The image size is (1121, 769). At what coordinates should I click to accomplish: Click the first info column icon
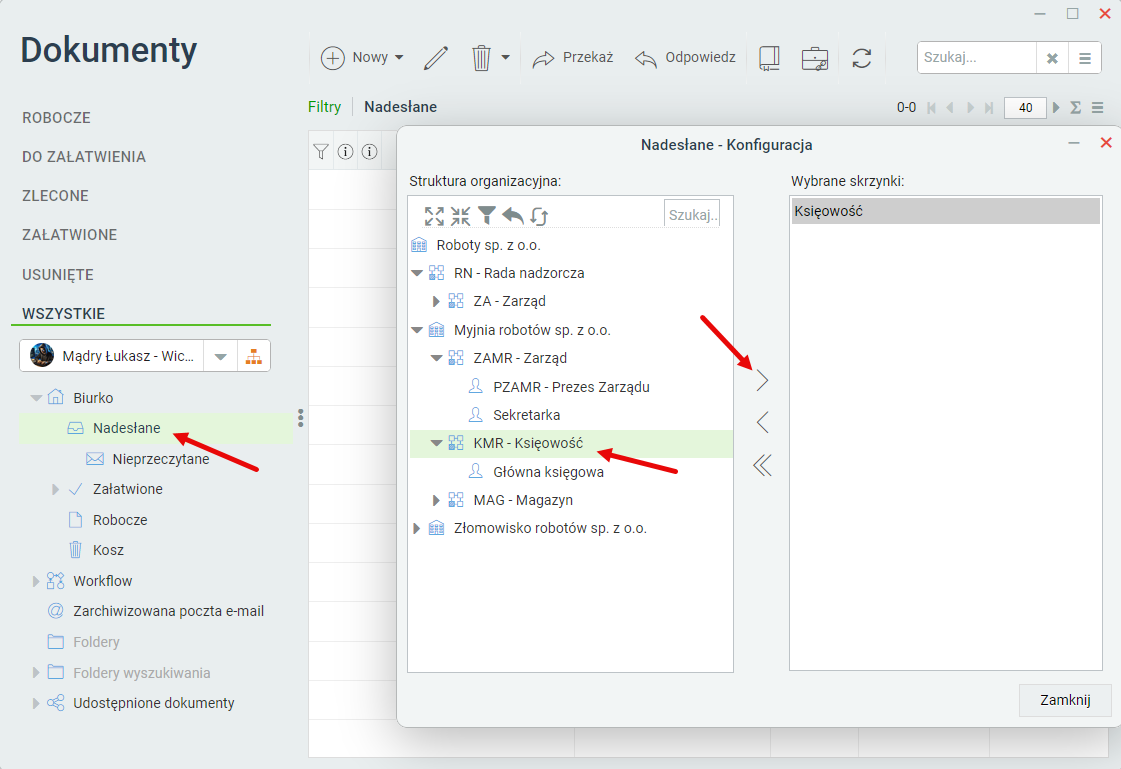pyautogui.click(x=345, y=152)
